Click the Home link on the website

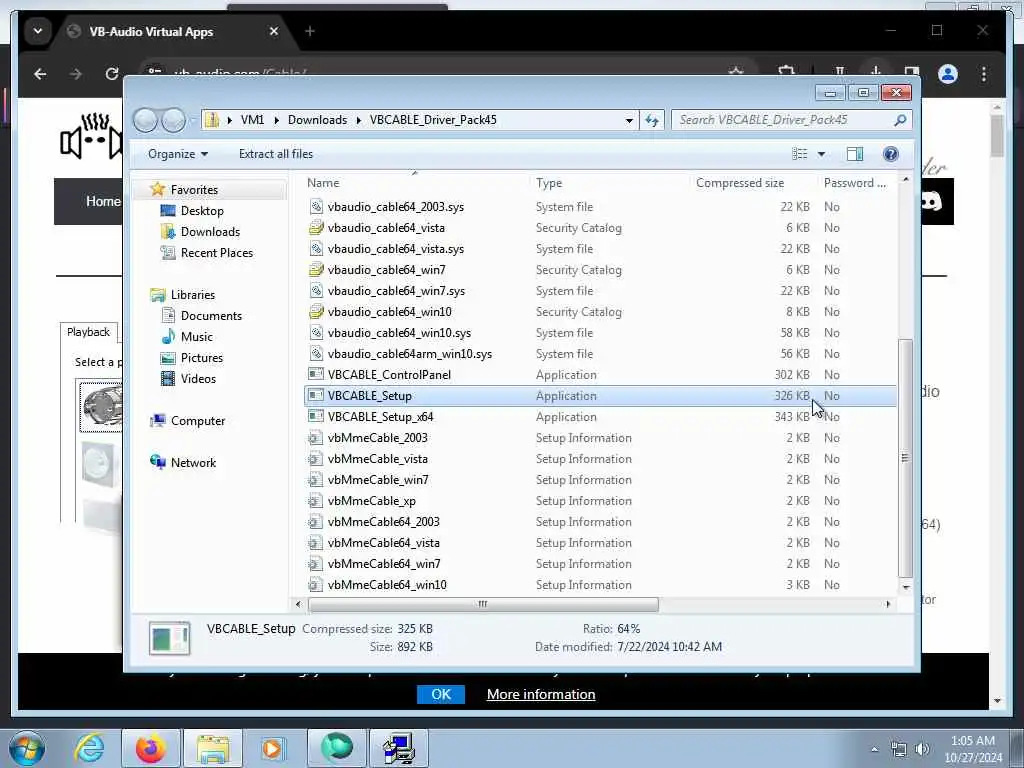(103, 201)
